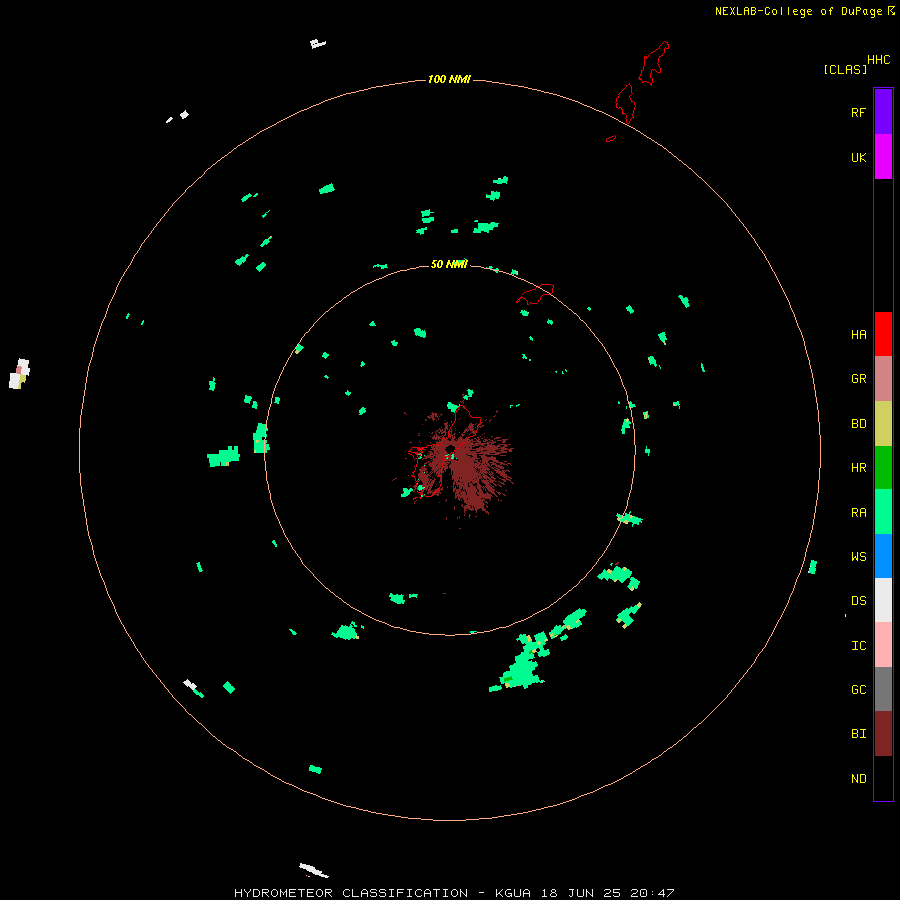Image resolution: width=900 pixels, height=900 pixels.
Task: Select the GR legend color block
Action: [883, 379]
